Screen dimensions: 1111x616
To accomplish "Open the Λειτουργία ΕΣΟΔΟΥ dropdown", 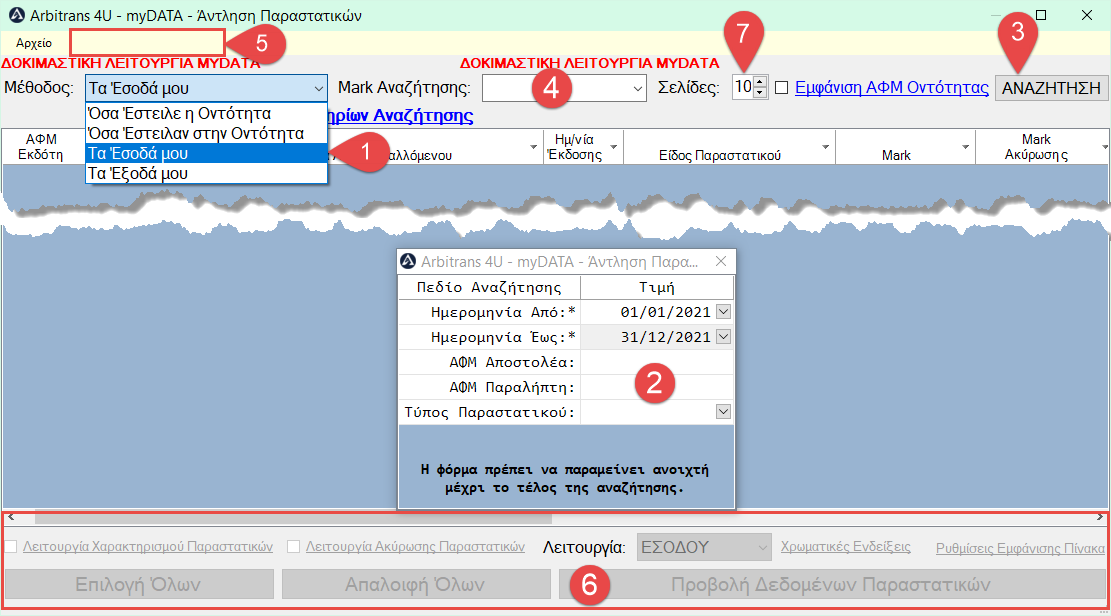I will pyautogui.click(x=704, y=547).
